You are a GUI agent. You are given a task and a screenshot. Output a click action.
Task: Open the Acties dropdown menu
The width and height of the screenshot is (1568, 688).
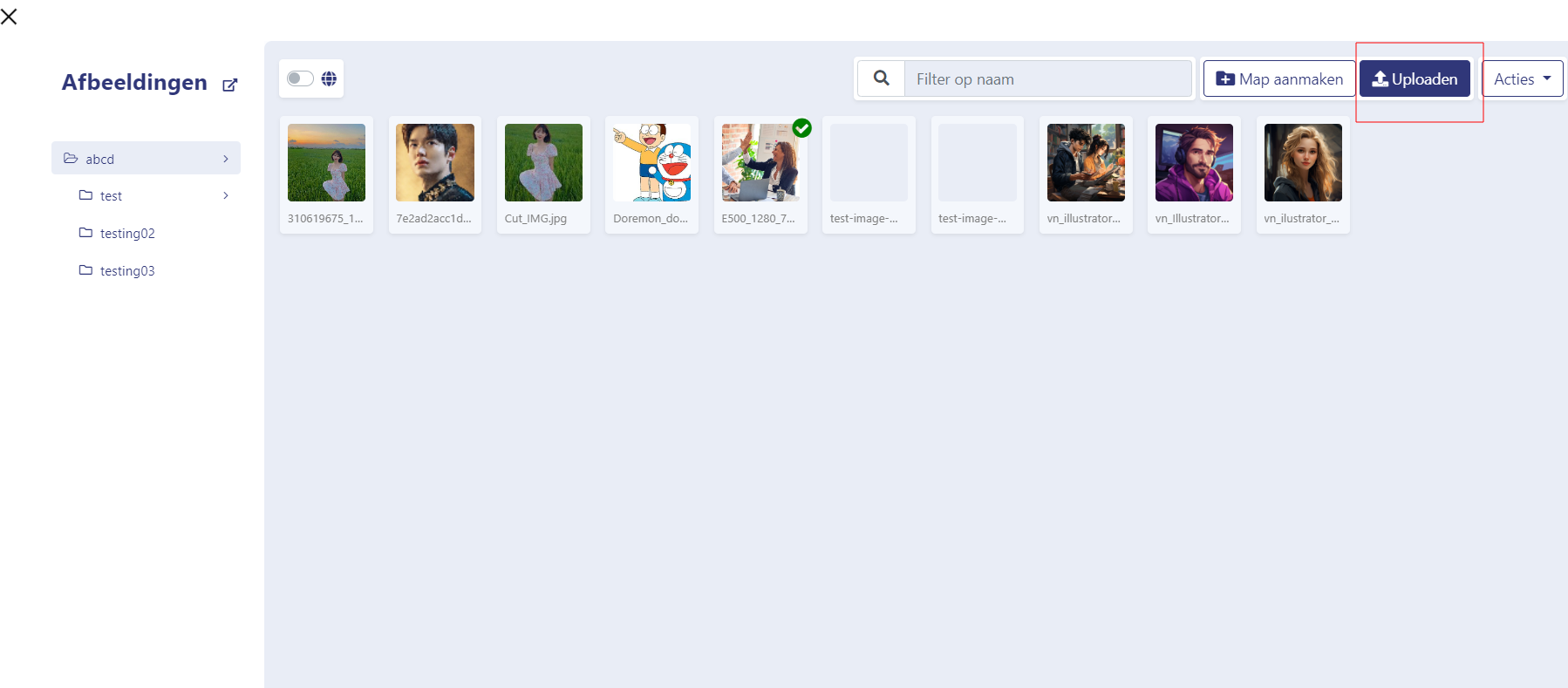point(1522,78)
